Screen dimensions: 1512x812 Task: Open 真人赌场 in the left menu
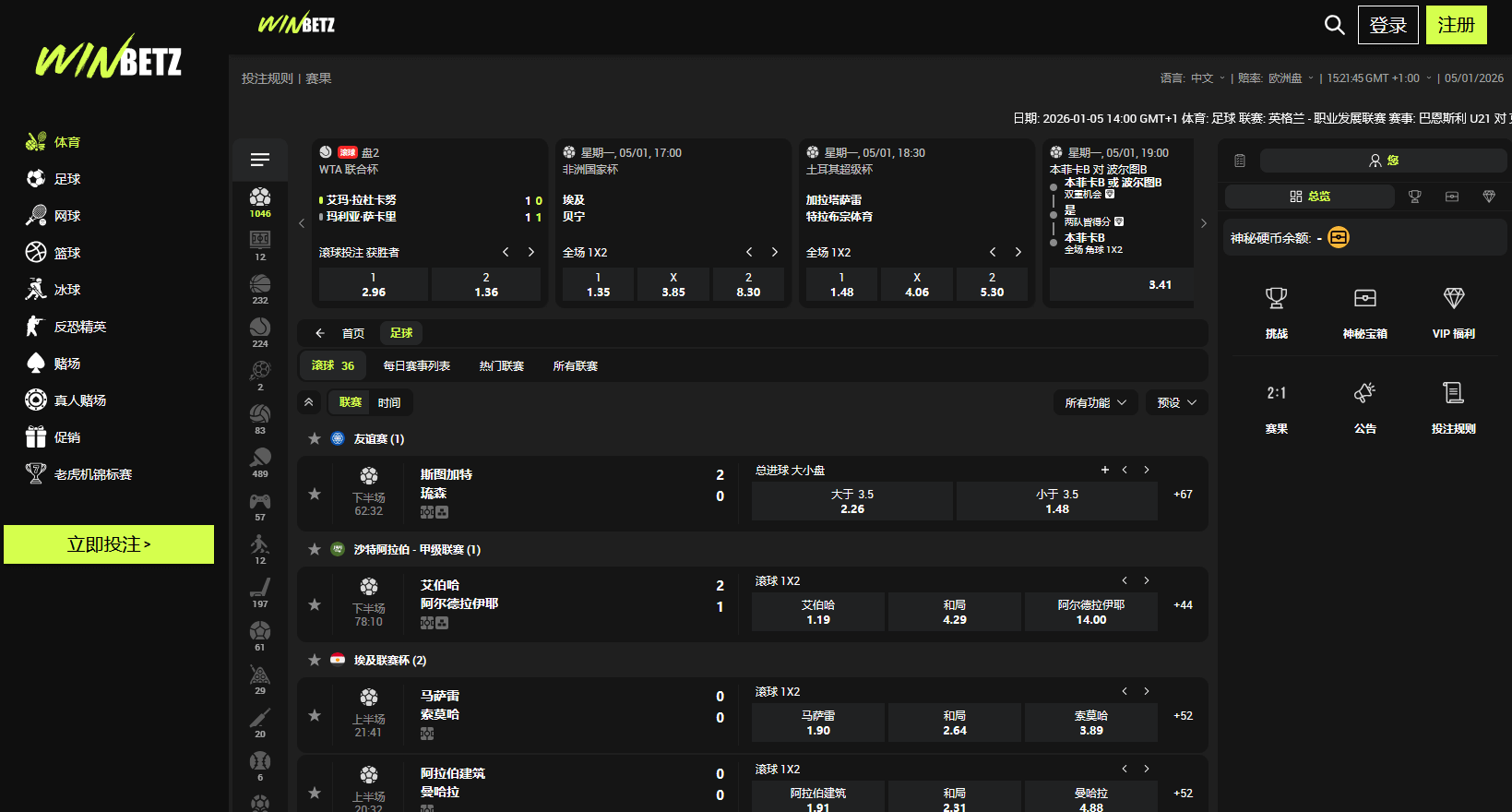[x=79, y=400]
